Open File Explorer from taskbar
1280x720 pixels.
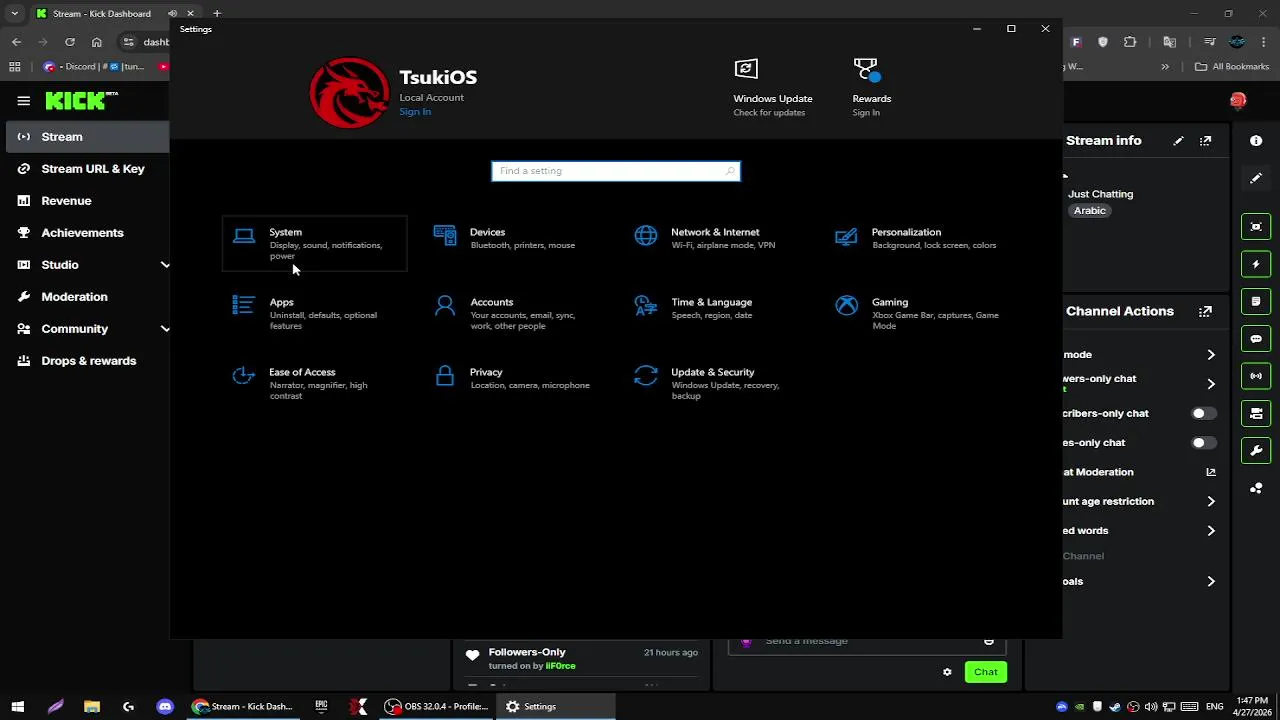tap(92, 707)
